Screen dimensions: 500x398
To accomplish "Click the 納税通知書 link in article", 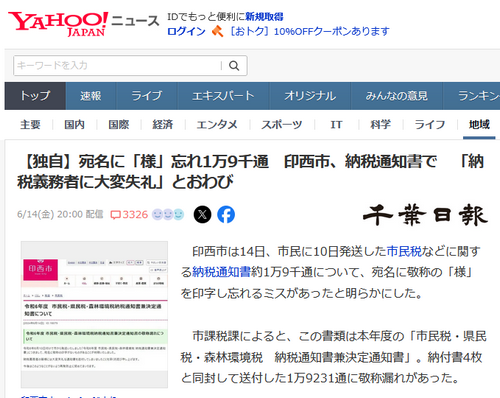I will click(221, 272).
